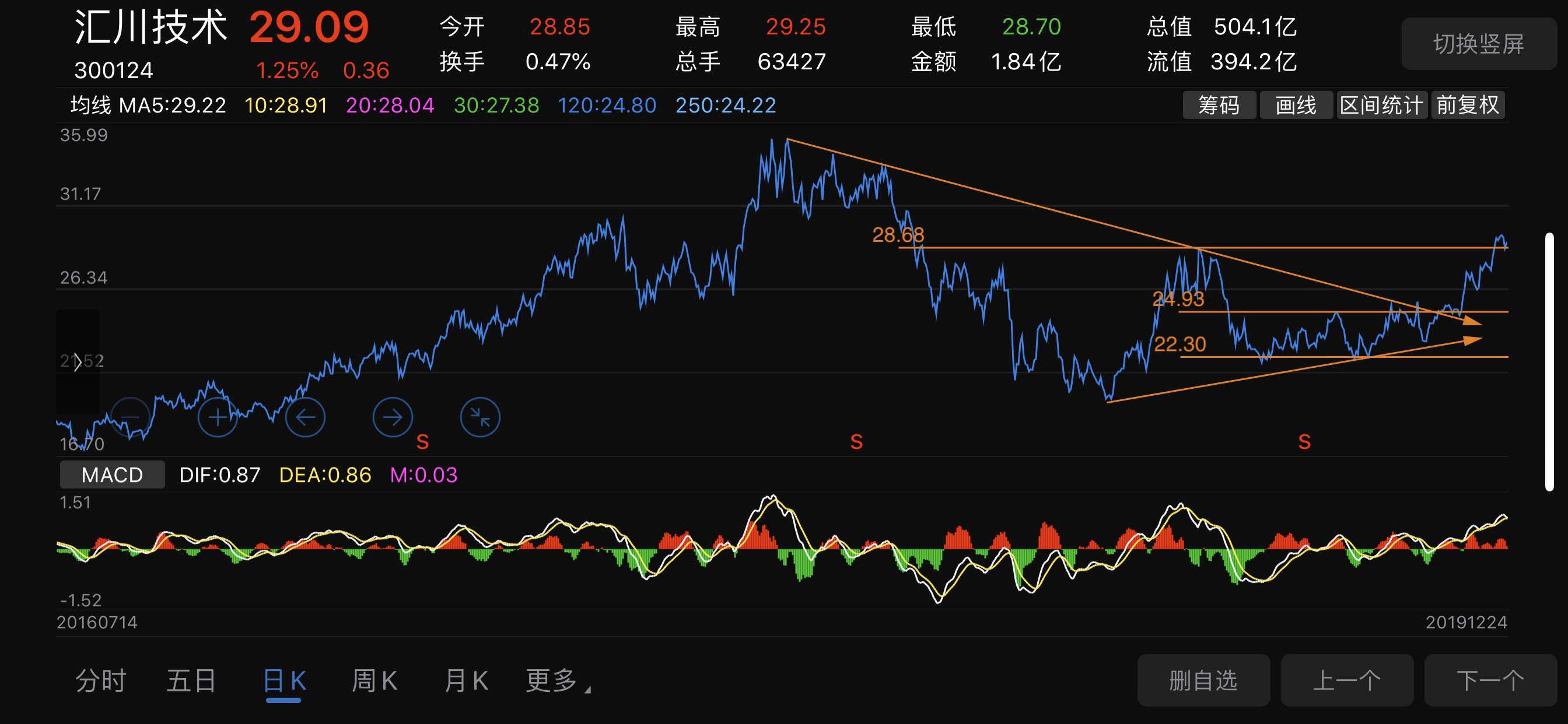The image size is (1568, 724).
Task: Open the 前复权 adjustment selector
Action: (x=1468, y=106)
